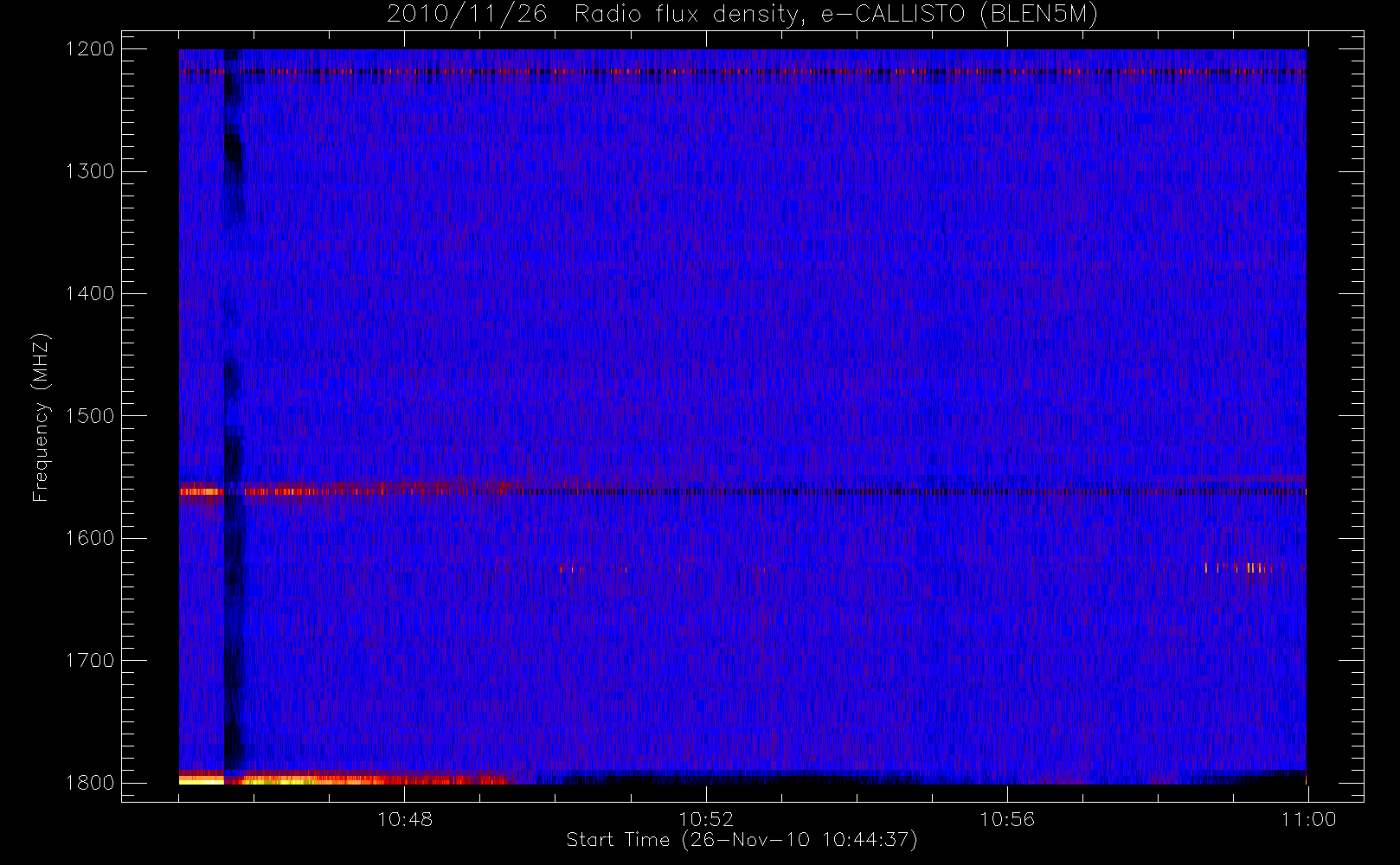
Task: Click the "Start Time (26-Nov-10 10:44:37)" label
Action: pos(742,840)
